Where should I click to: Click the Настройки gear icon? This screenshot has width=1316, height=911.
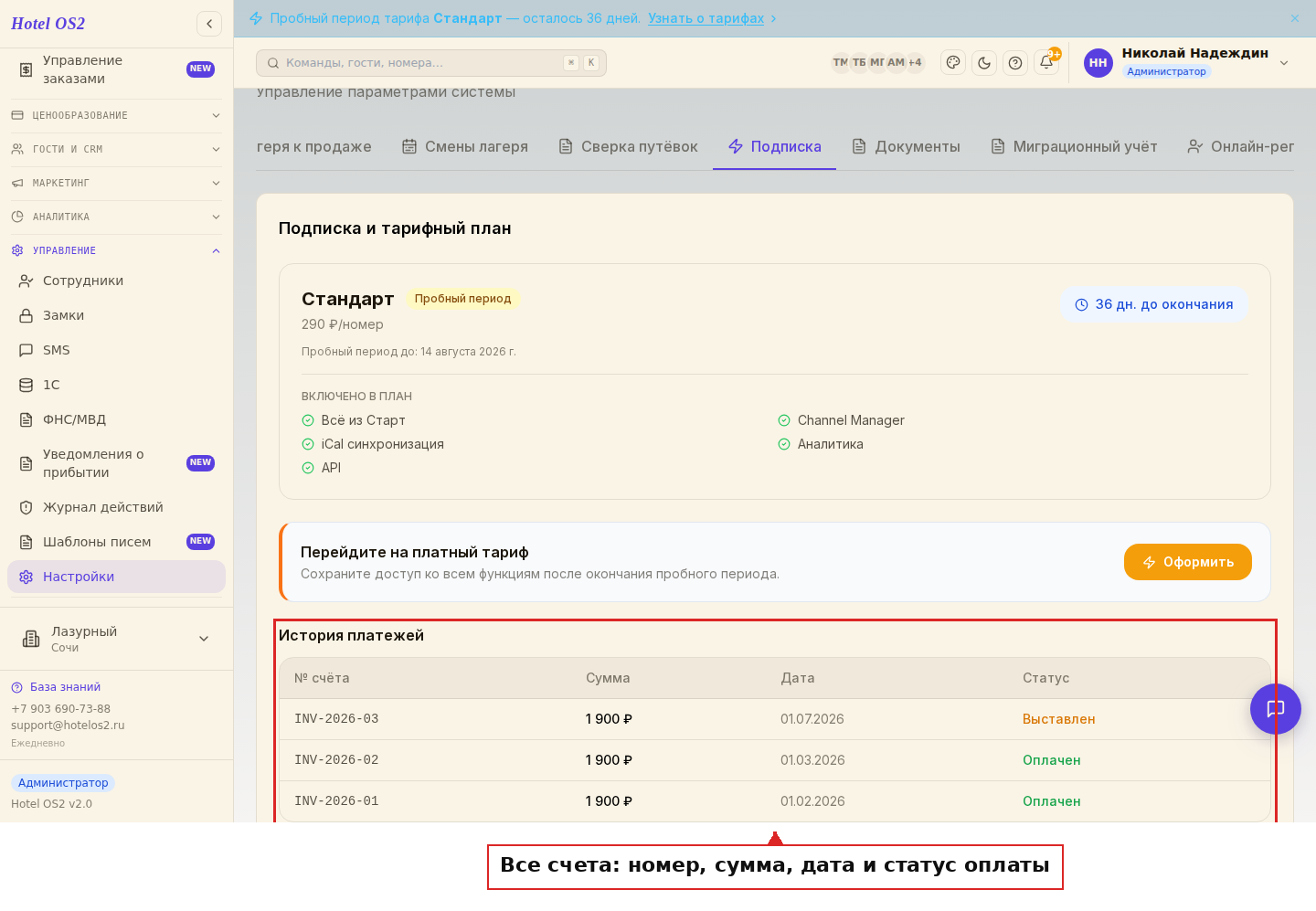pyautogui.click(x=27, y=577)
